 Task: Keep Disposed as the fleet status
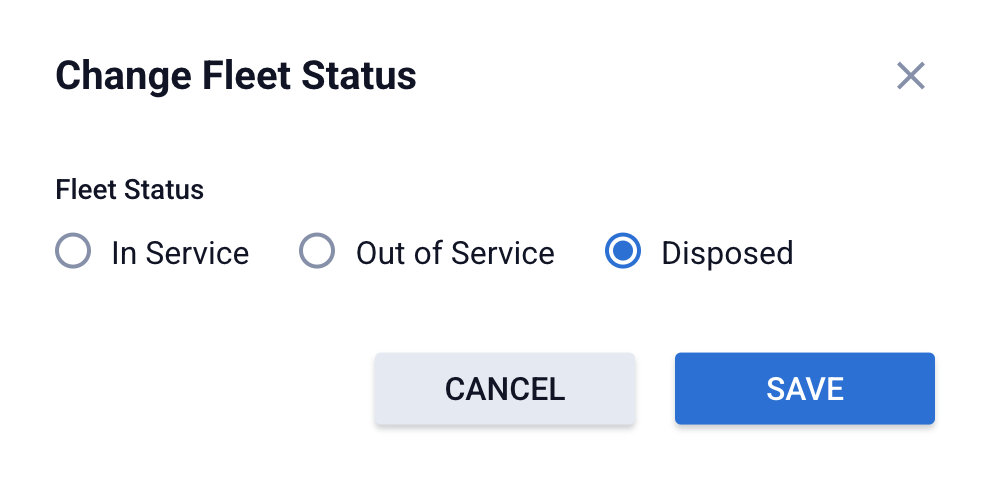tap(623, 252)
